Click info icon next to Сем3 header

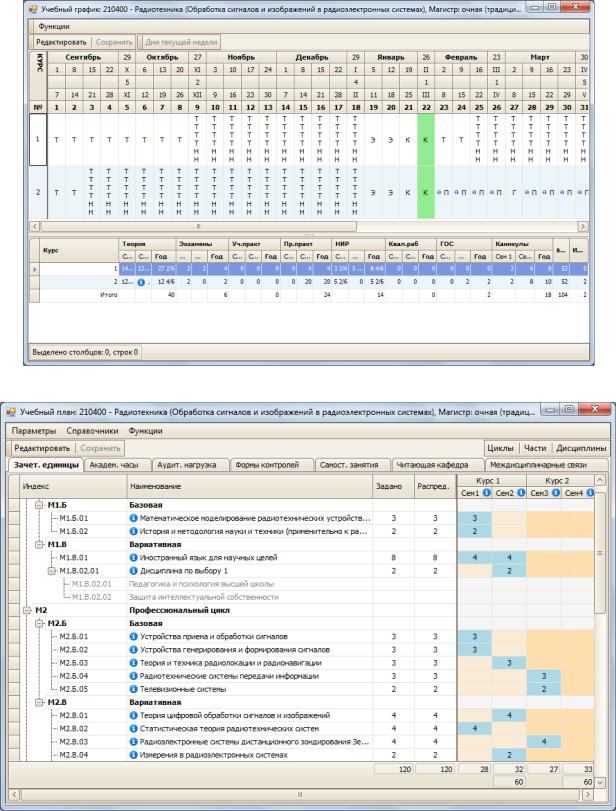point(555,492)
